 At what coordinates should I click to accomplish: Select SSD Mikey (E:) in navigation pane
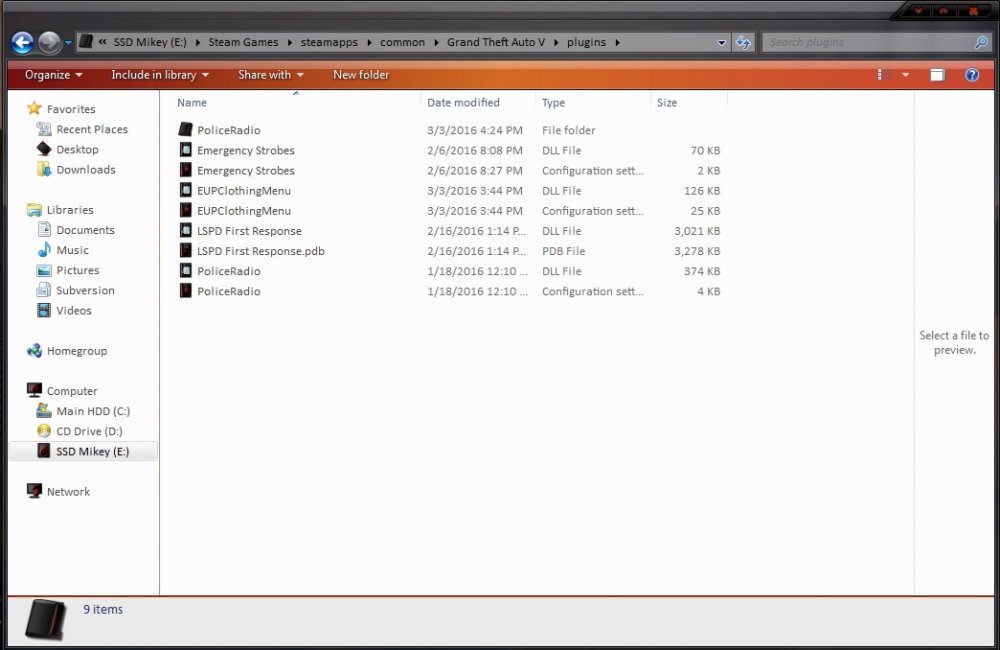point(84,451)
